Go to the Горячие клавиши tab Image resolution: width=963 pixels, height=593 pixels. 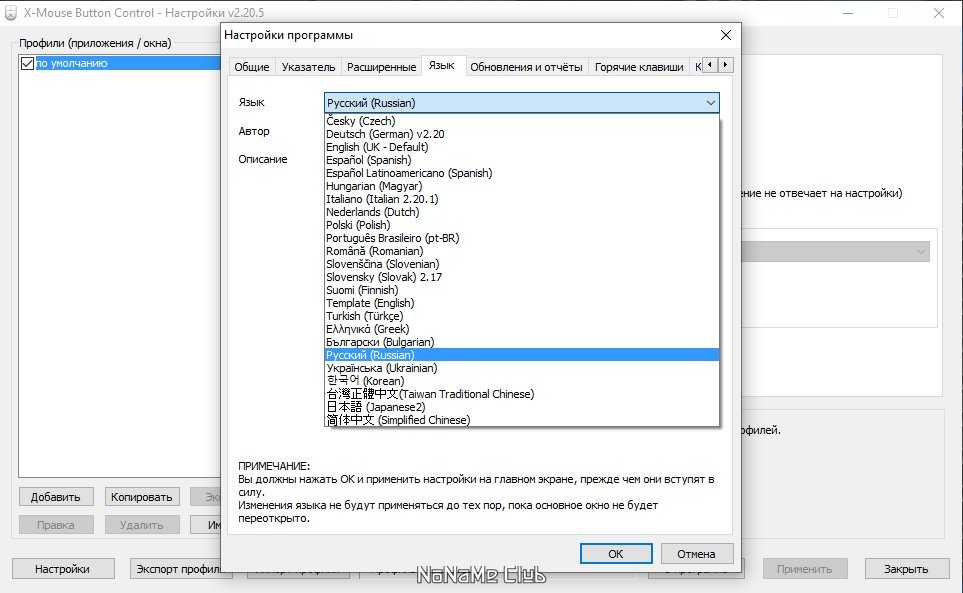(639, 67)
